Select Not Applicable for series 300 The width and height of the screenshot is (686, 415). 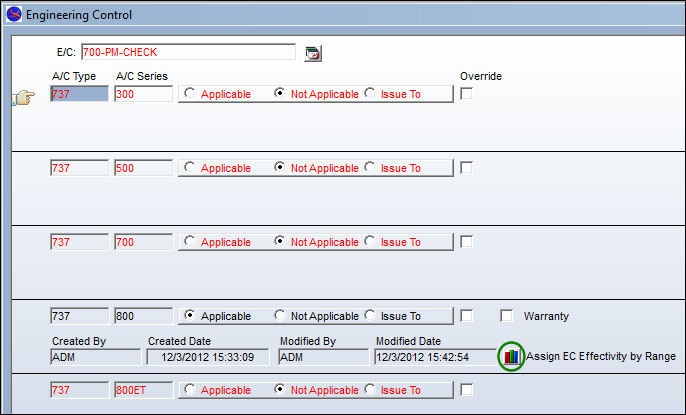(x=280, y=93)
